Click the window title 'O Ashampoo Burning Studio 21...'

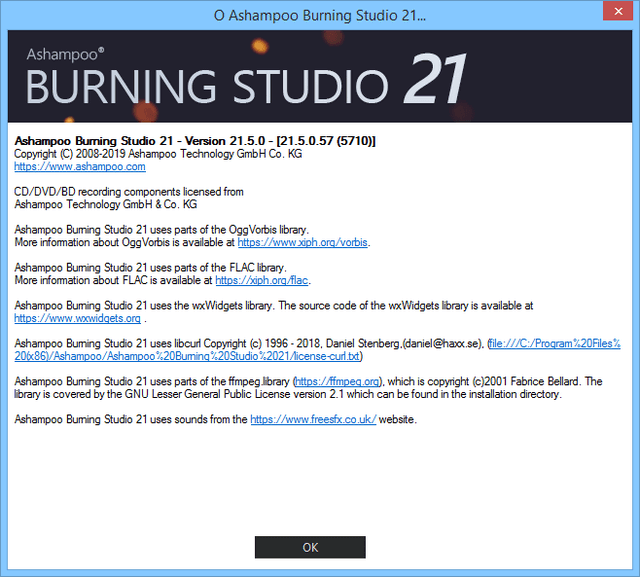(x=320, y=16)
